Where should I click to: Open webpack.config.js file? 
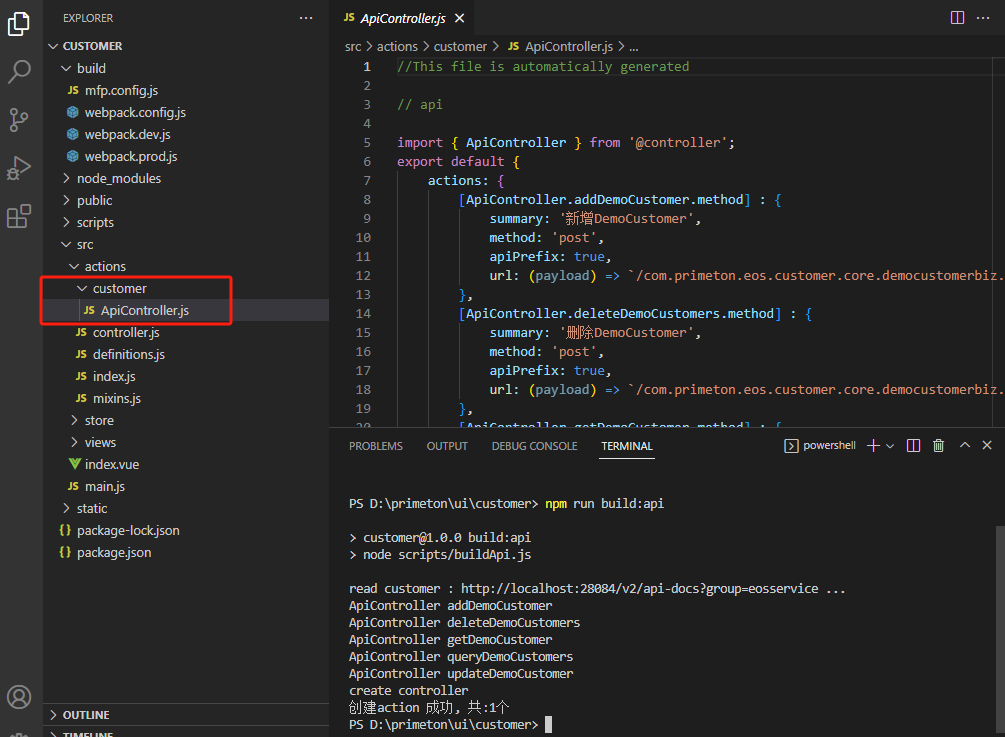coord(134,112)
